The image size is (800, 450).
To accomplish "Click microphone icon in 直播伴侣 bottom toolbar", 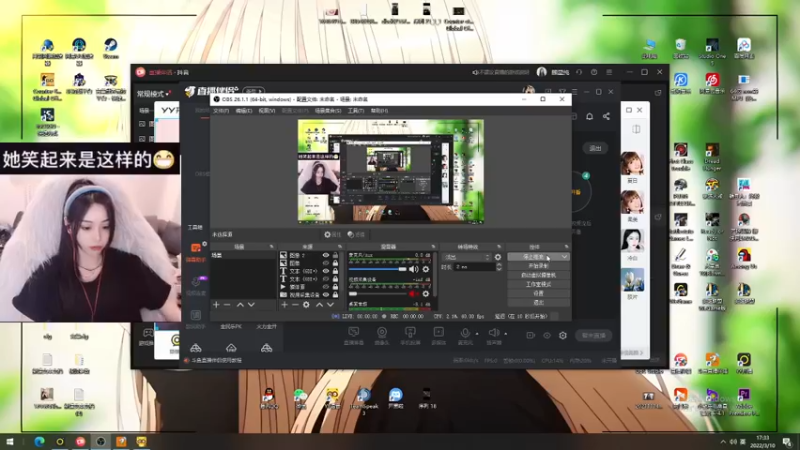I will (465, 333).
